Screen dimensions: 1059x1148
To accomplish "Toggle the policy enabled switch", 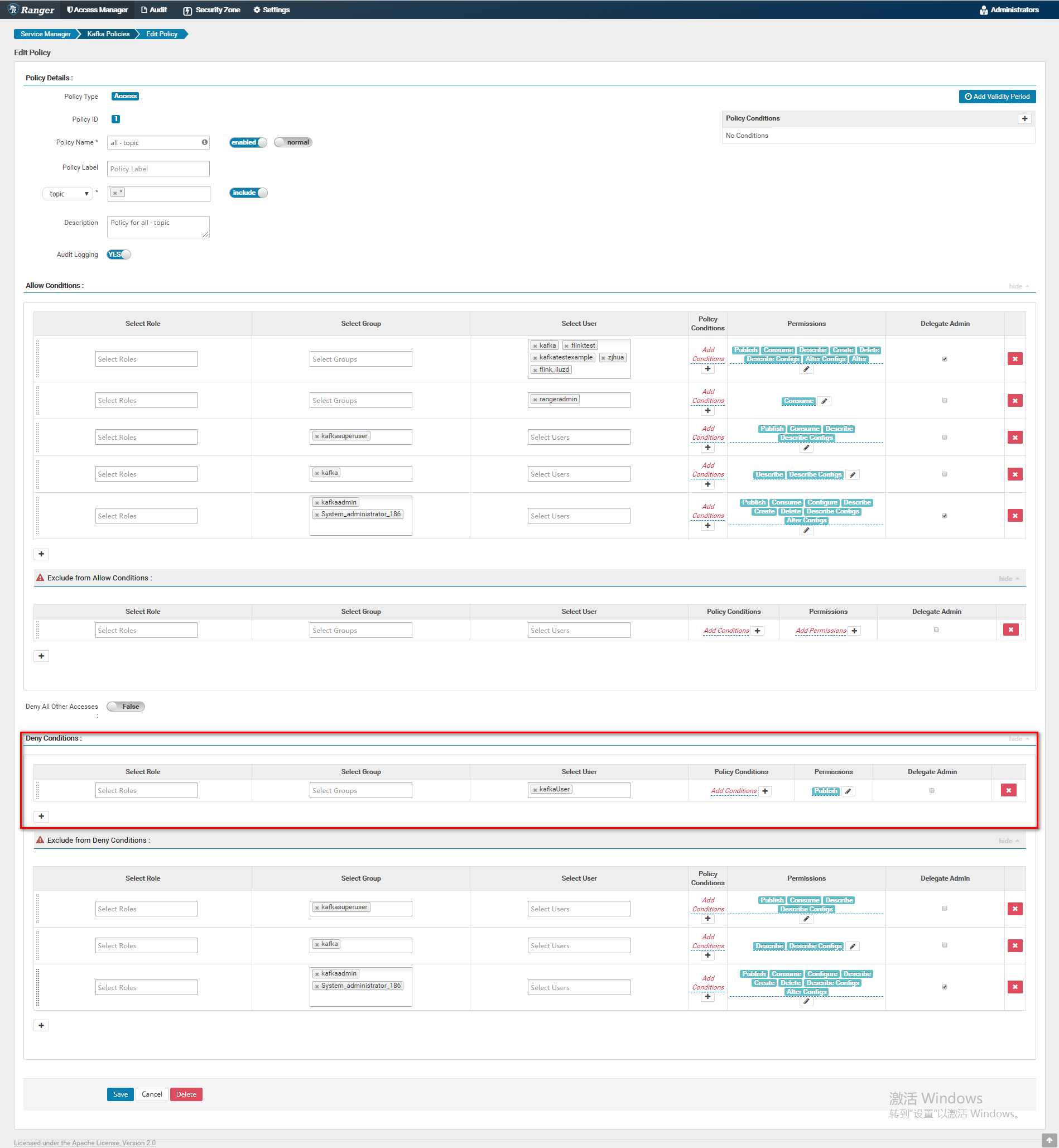I will click(248, 142).
